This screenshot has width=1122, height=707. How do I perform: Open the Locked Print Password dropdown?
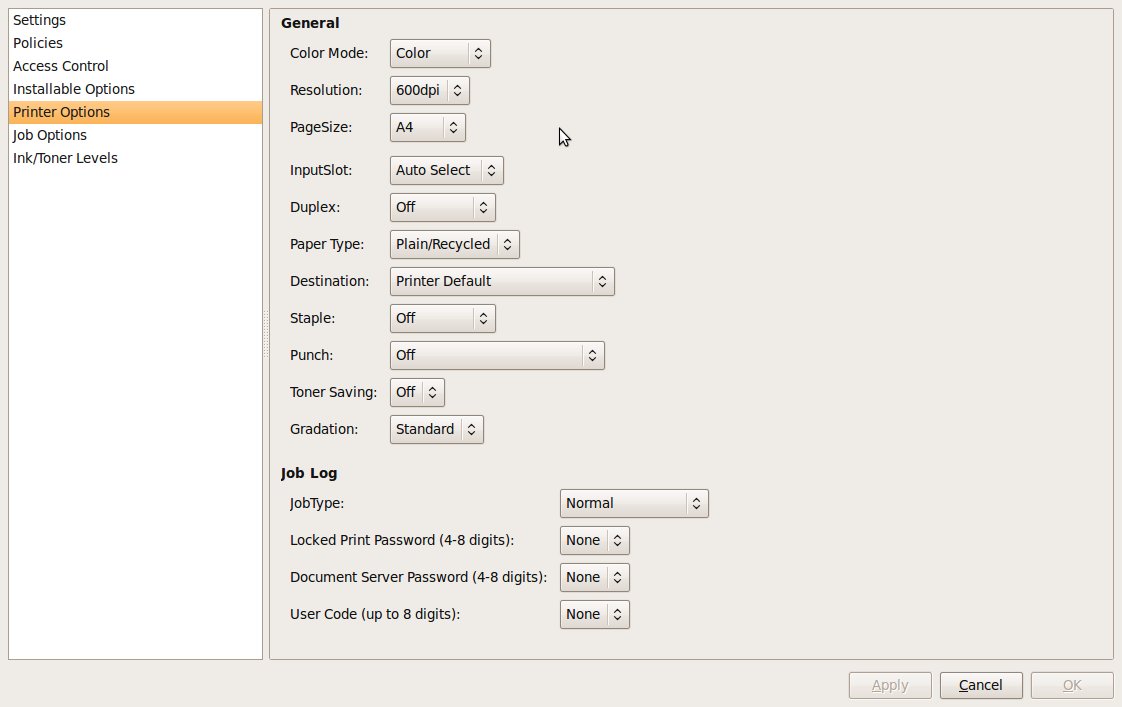594,540
